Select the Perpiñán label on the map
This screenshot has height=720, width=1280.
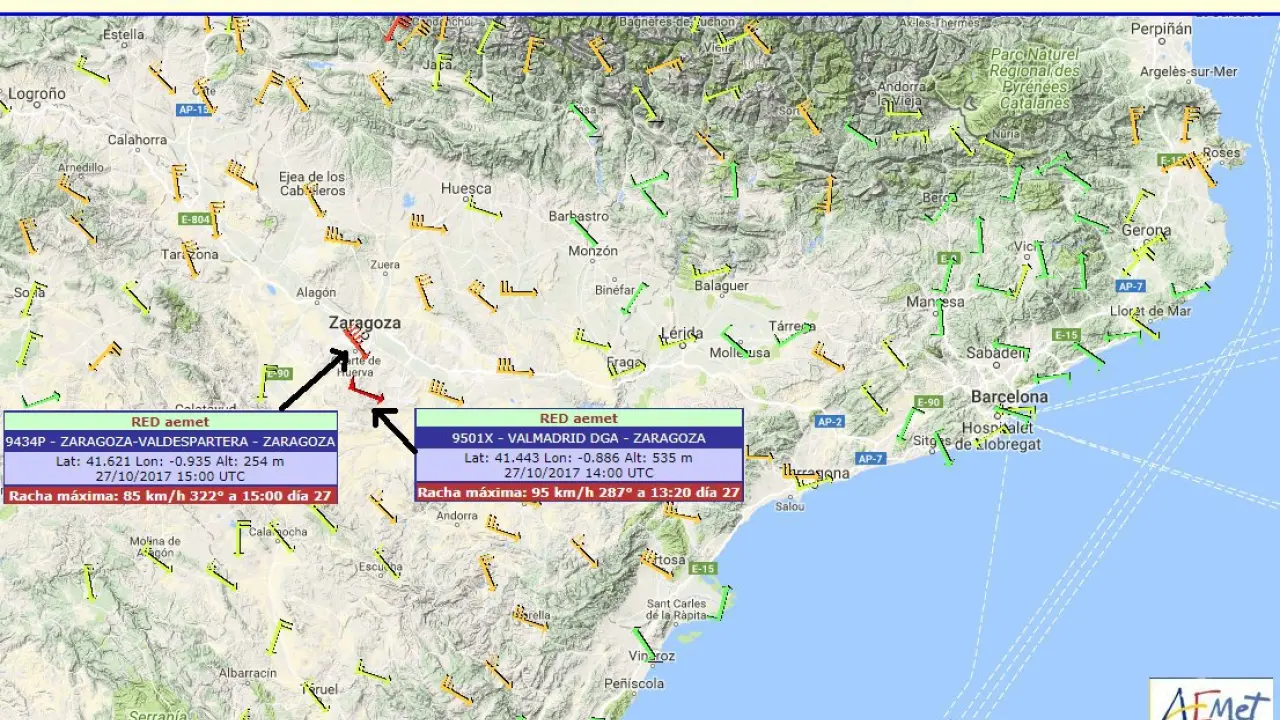tap(1161, 29)
